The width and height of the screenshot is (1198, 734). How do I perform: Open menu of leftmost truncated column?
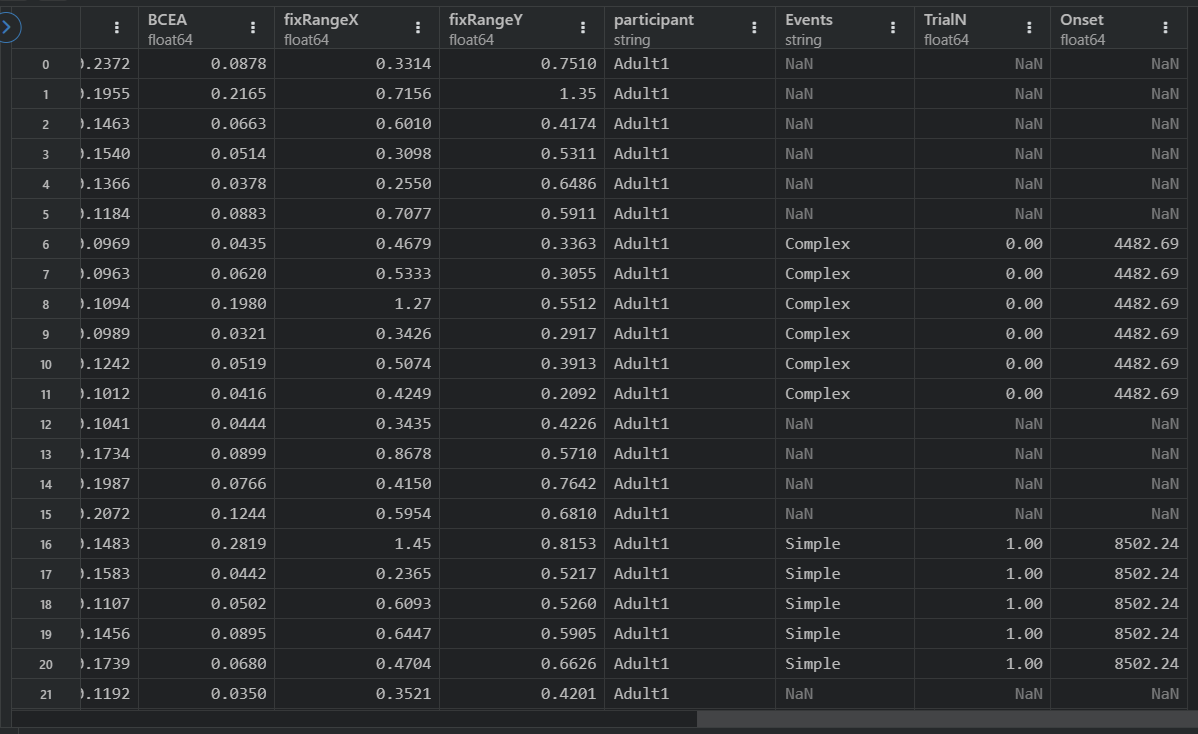pos(117,29)
